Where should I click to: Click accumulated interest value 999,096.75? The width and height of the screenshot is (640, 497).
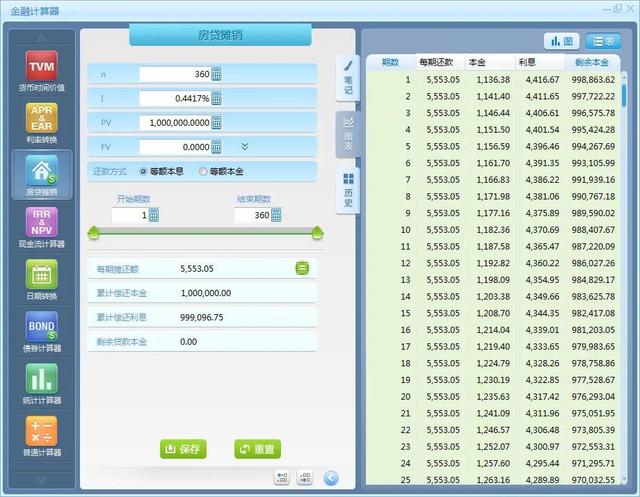202,317
